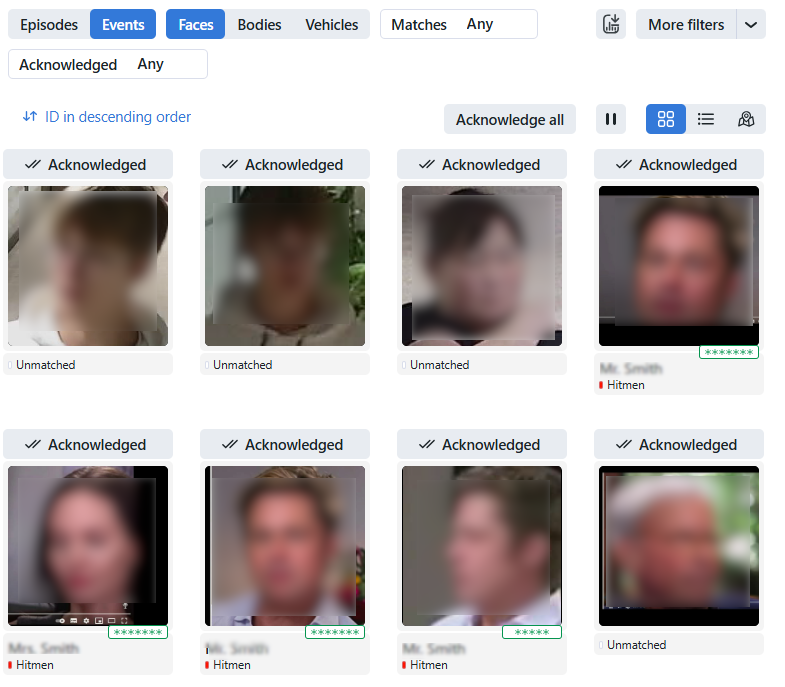Open the white-haired man unmatched thumbnail
This screenshot has width=785, height=687.
coord(678,545)
